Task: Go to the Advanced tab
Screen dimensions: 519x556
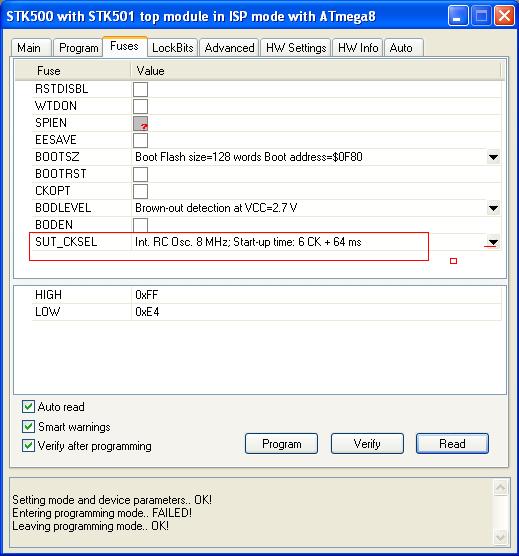Action: pyautogui.click(x=229, y=48)
